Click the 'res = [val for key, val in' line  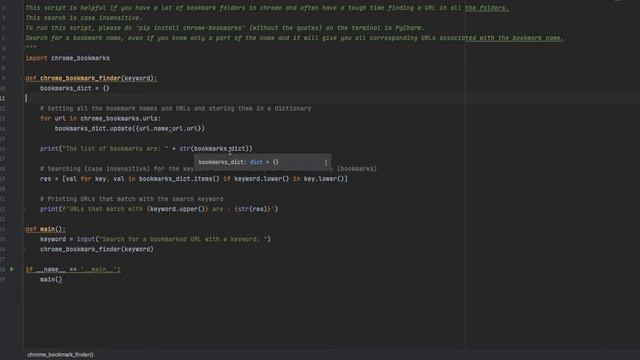[x=194, y=179]
